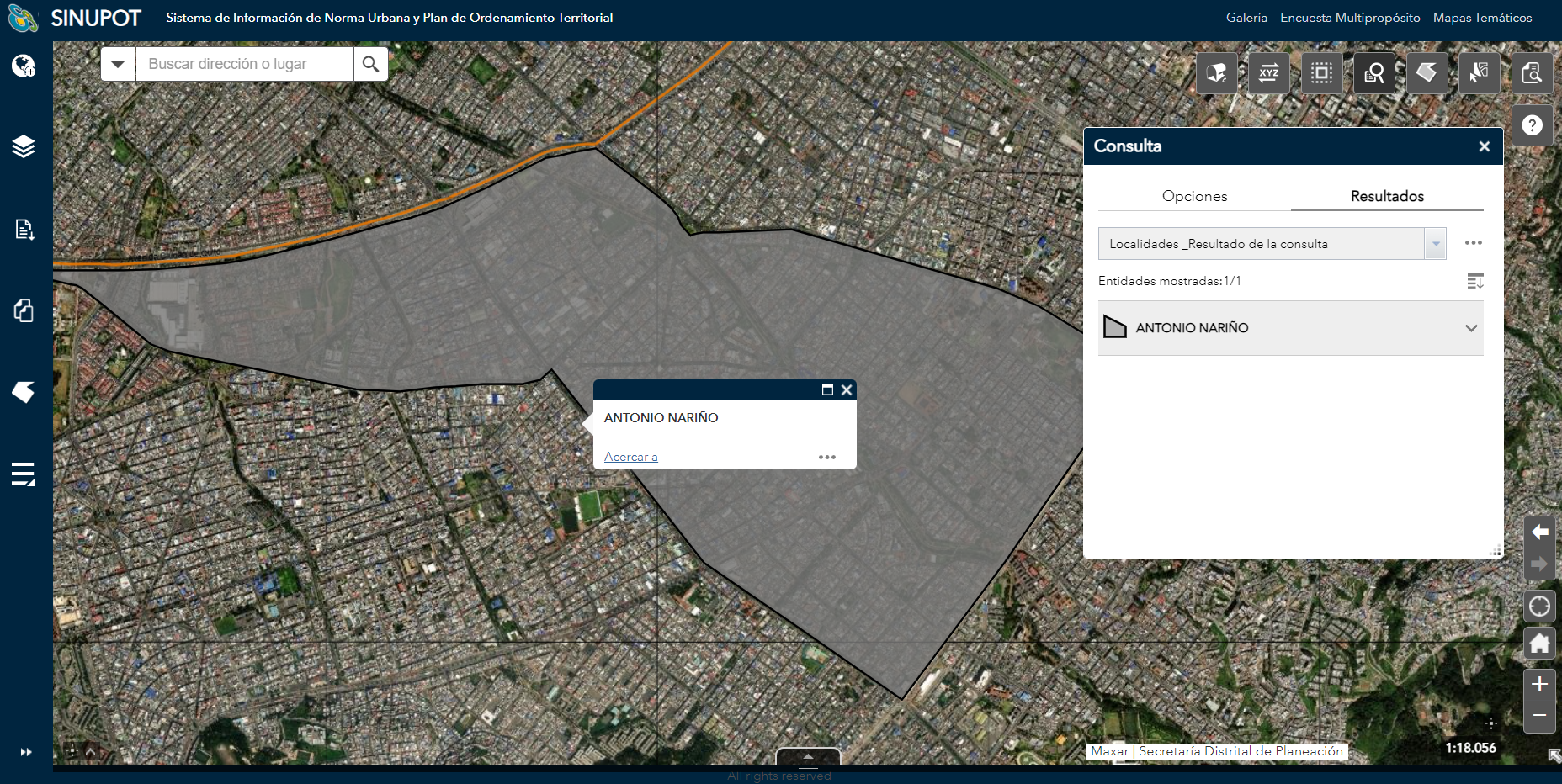Zoom in on the map
This screenshot has width=1562, height=784.
coord(1539,684)
